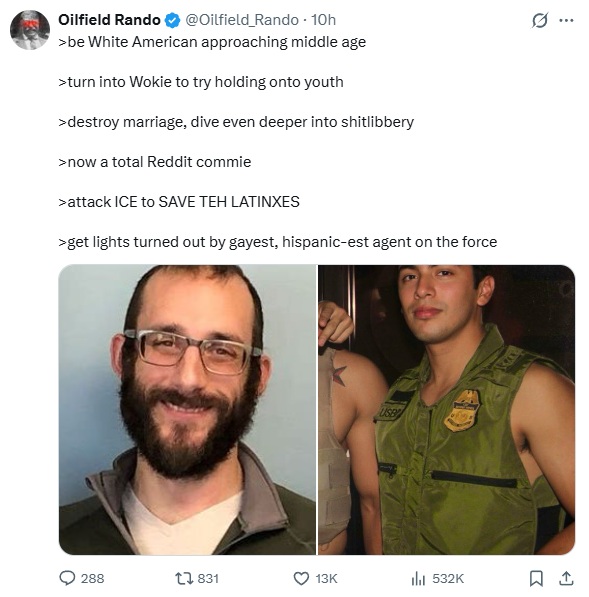Open right photo of man in green vest

click(x=446, y=410)
